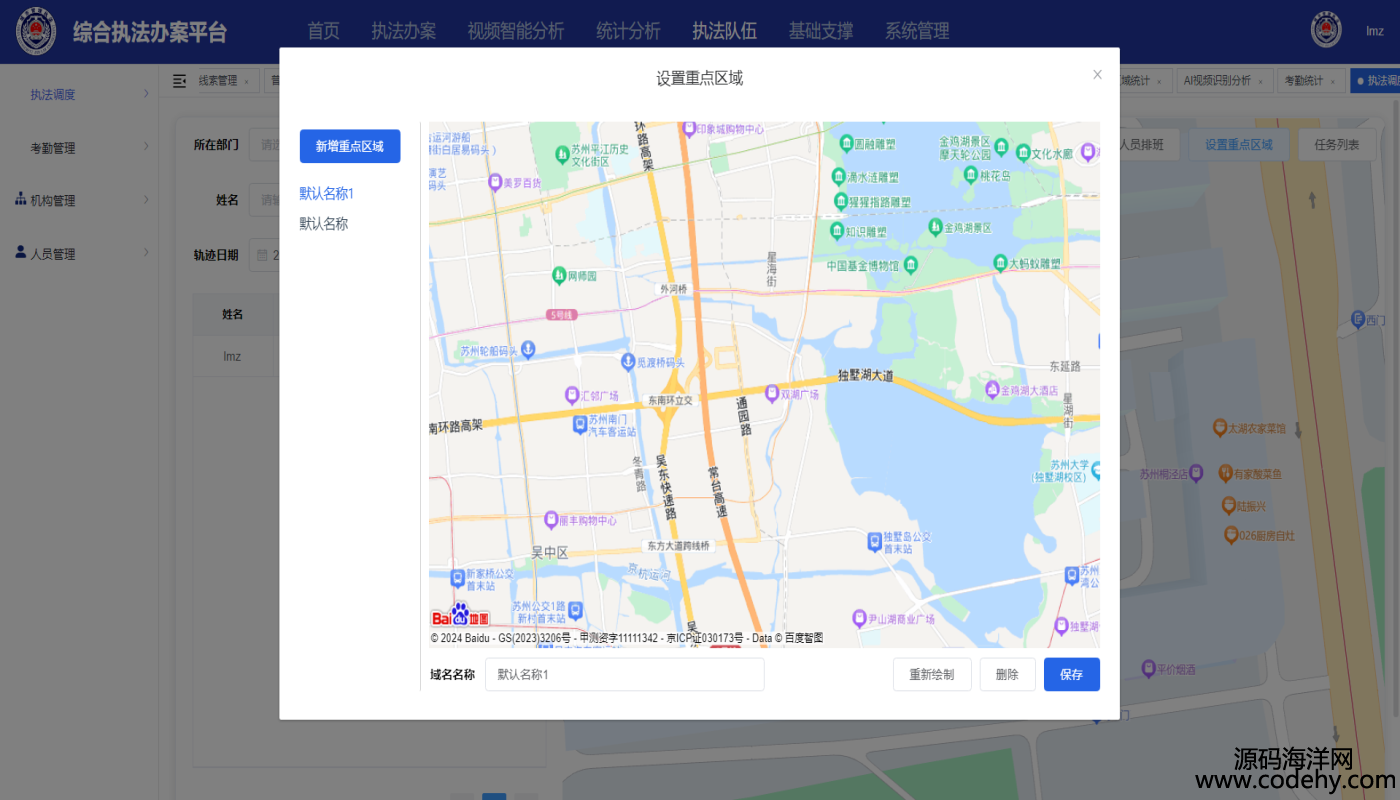Open the calendar icon in 轨迹日期 field

pyautogui.click(x=262, y=254)
